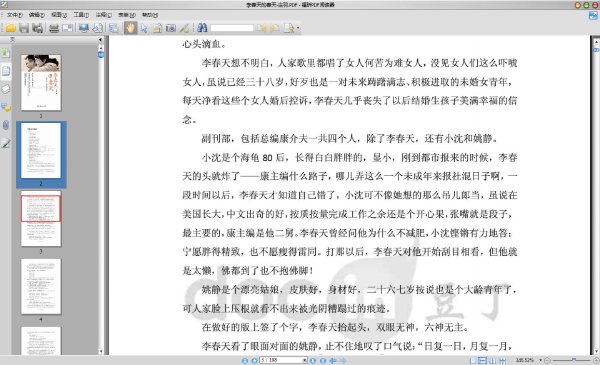Click inside the search text field
Screen dimensions: 600x365
[232, 28]
